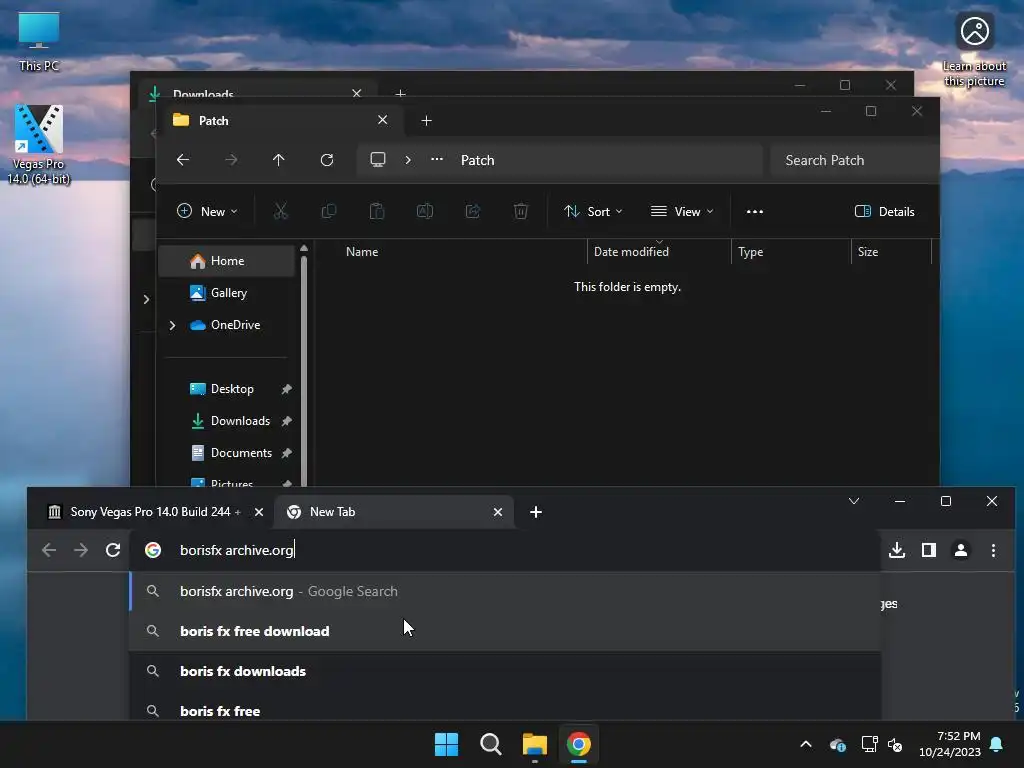
Task: Toggle the Details pane
Action: [885, 212]
